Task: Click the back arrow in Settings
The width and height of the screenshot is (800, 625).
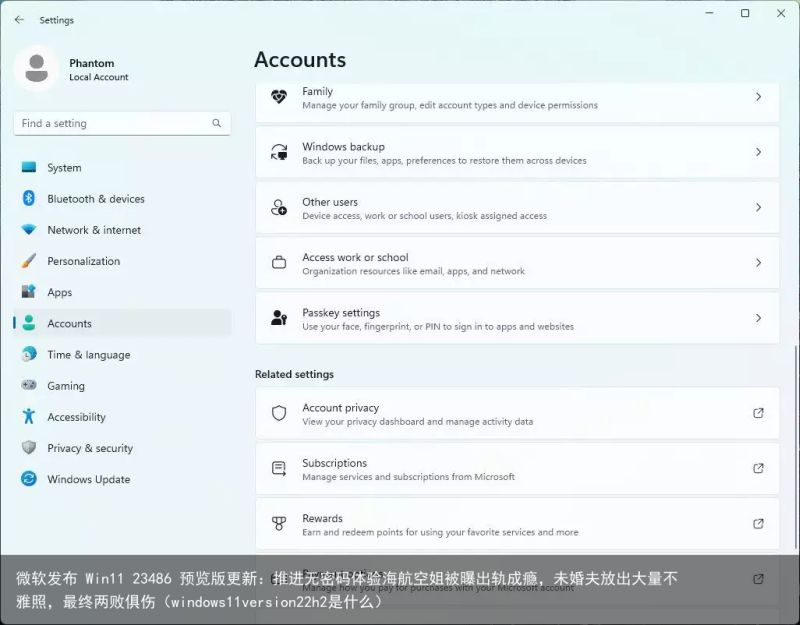Action: coord(19,20)
